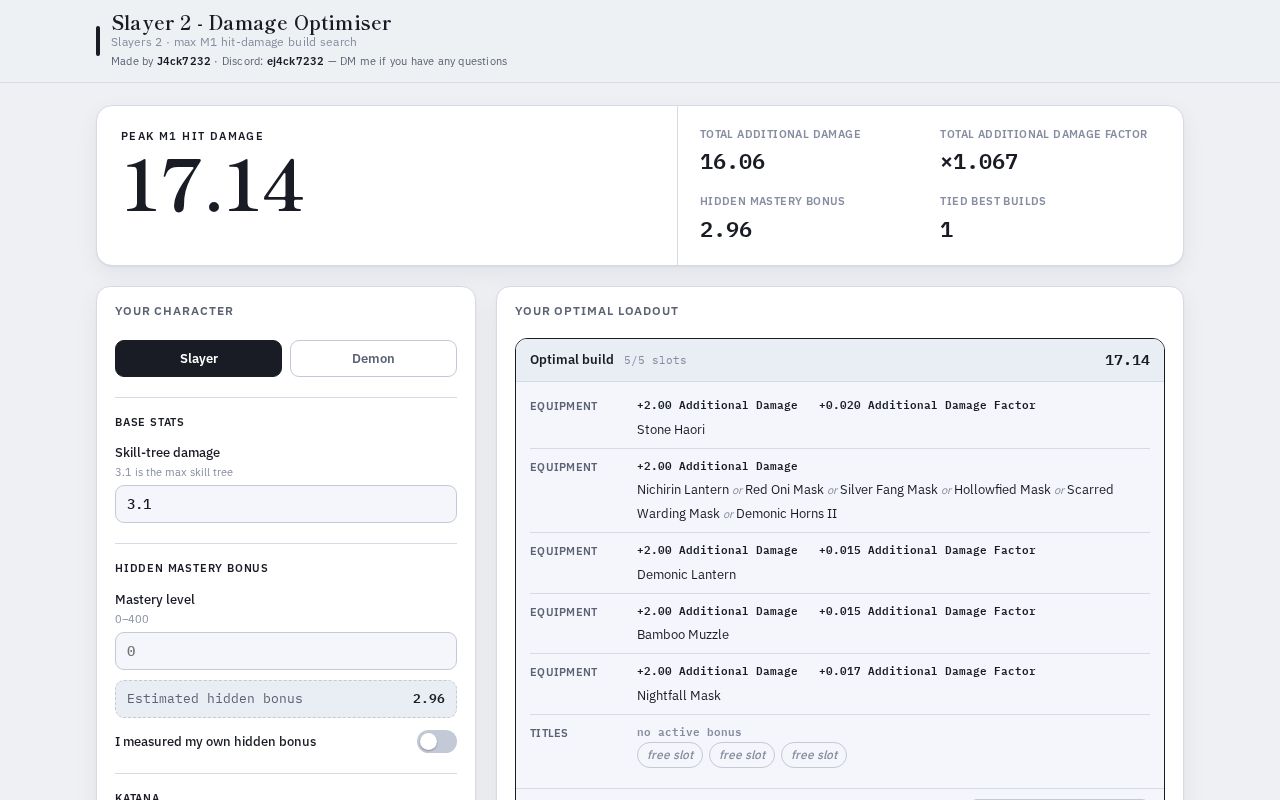Click the first free slot title pill
The height and width of the screenshot is (800, 1280).
click(670, 755)
